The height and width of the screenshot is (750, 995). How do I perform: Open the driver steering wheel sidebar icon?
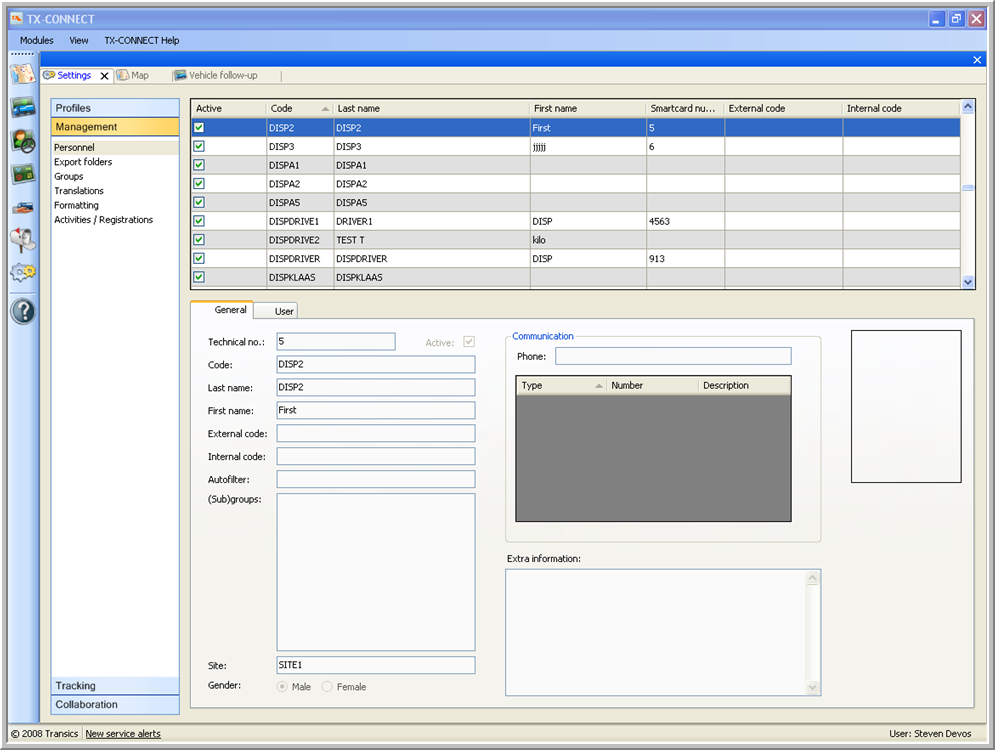pyautogui.click(x=22, y=141)
